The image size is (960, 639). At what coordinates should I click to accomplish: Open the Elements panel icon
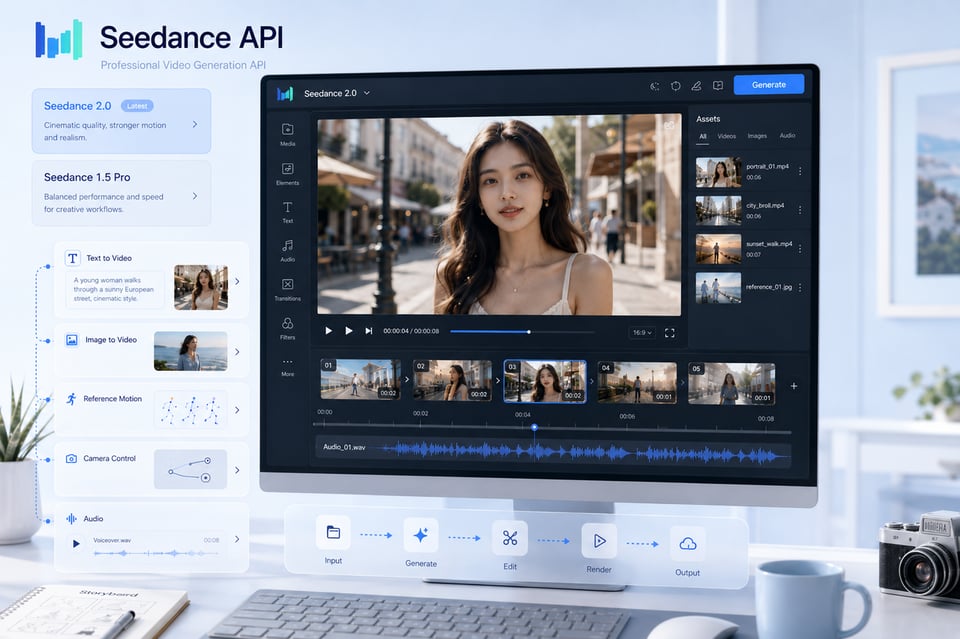coord(287,168)
